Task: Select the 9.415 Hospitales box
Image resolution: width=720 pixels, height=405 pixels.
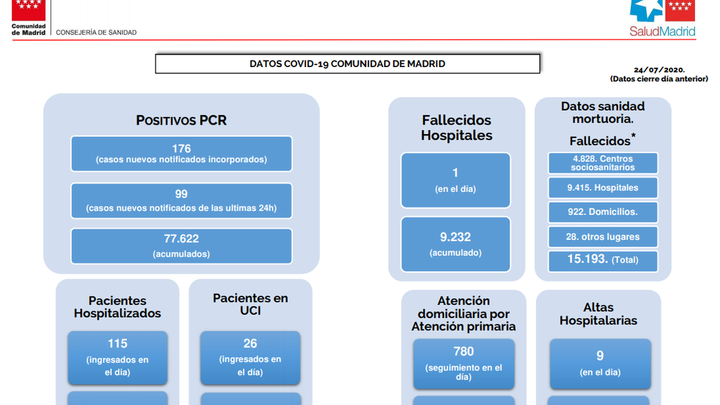Action: click(x=603, y=187)
